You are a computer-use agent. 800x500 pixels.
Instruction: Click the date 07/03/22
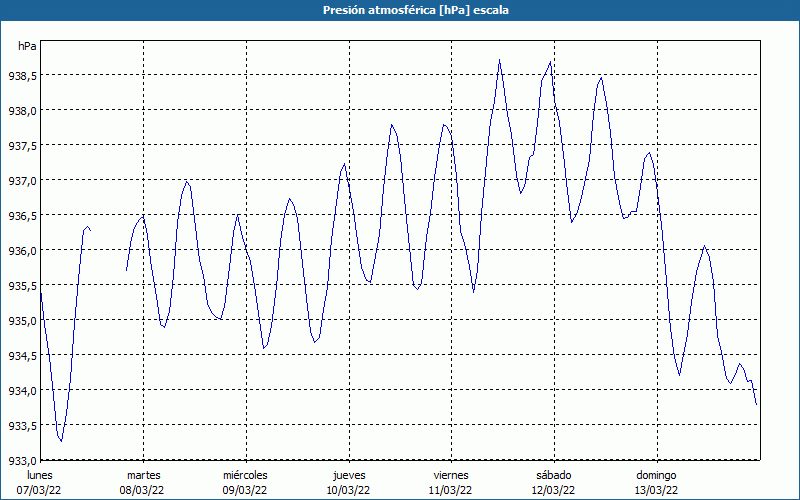39,490
